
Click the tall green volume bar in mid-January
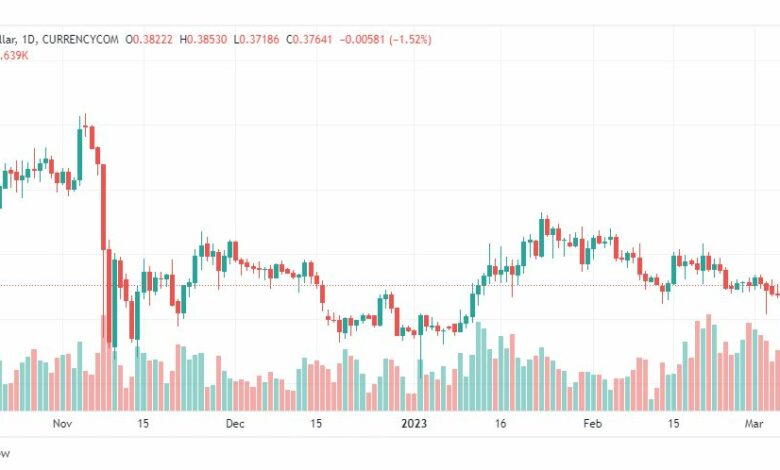pyautogui.click(x=479, y=367)
